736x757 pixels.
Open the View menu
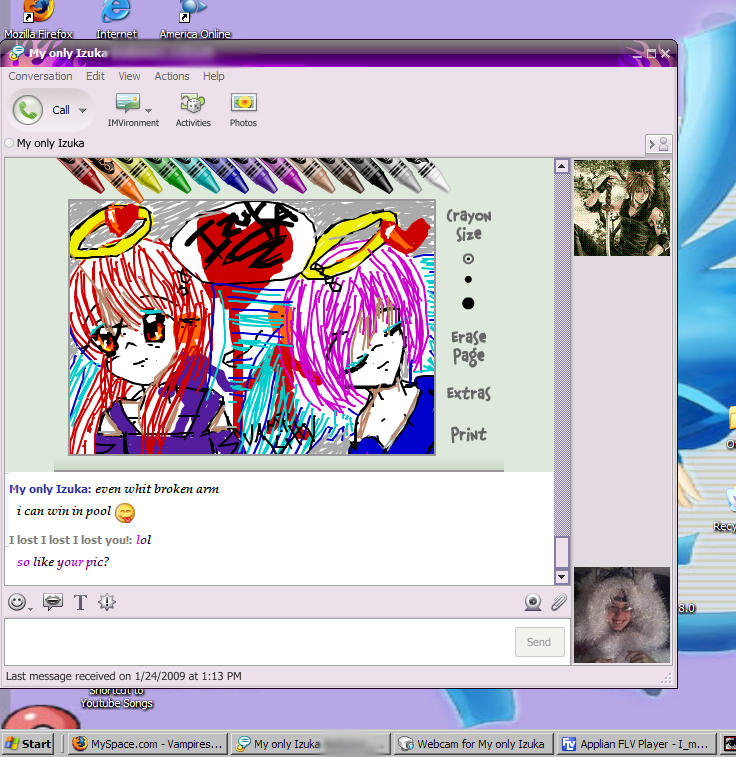click(x=129, y=76)
